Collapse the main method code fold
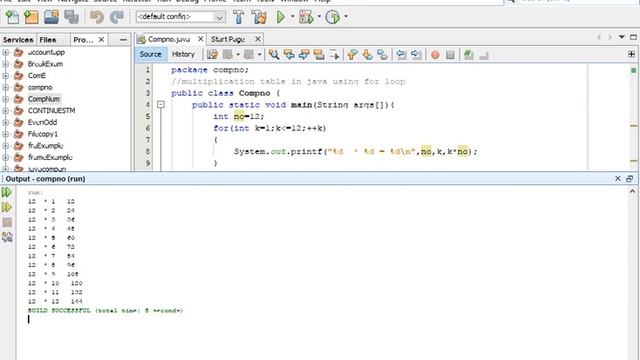This screenshot has height=360, width=640. [x=161, y=105]
